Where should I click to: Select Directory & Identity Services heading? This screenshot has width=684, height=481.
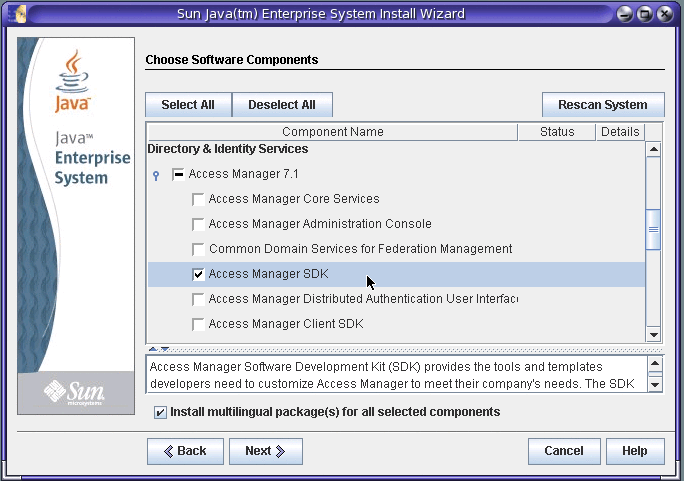[228, 149]
